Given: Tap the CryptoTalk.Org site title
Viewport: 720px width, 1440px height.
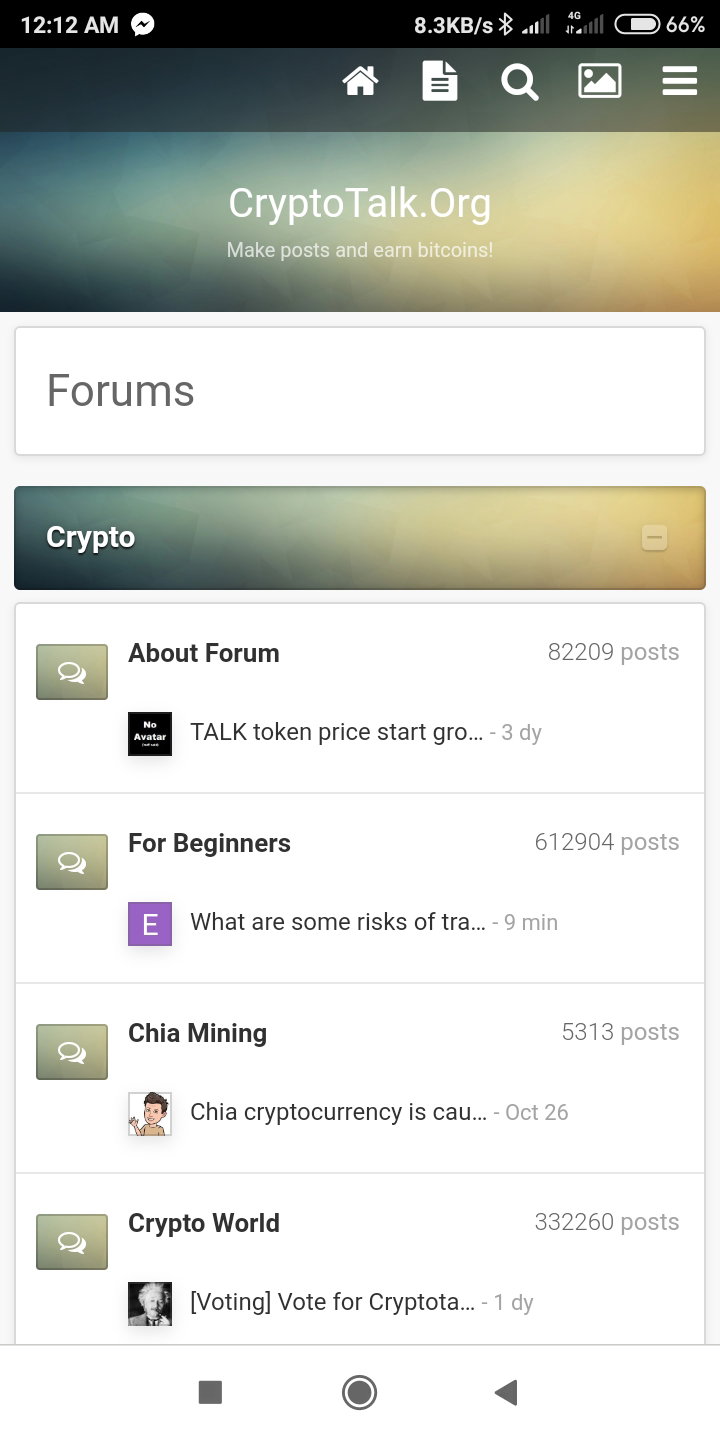Looking at the screenshot, I should (360, 204).
